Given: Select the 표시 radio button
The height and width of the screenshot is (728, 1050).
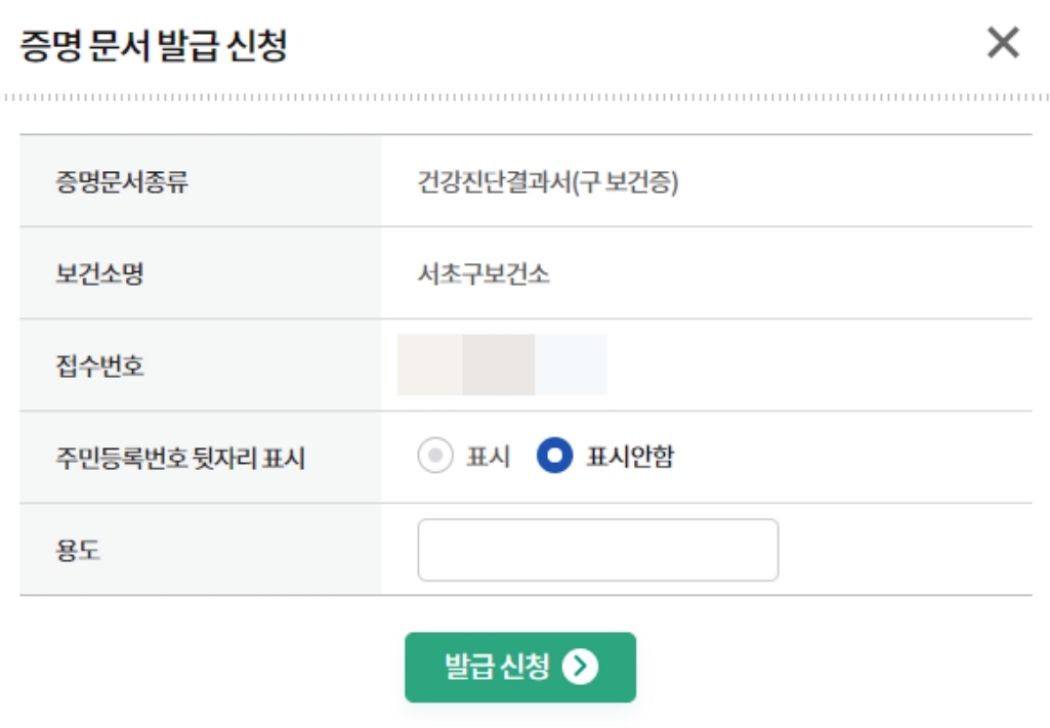Looking at the screenshot, I should click(x=435, y=455).
